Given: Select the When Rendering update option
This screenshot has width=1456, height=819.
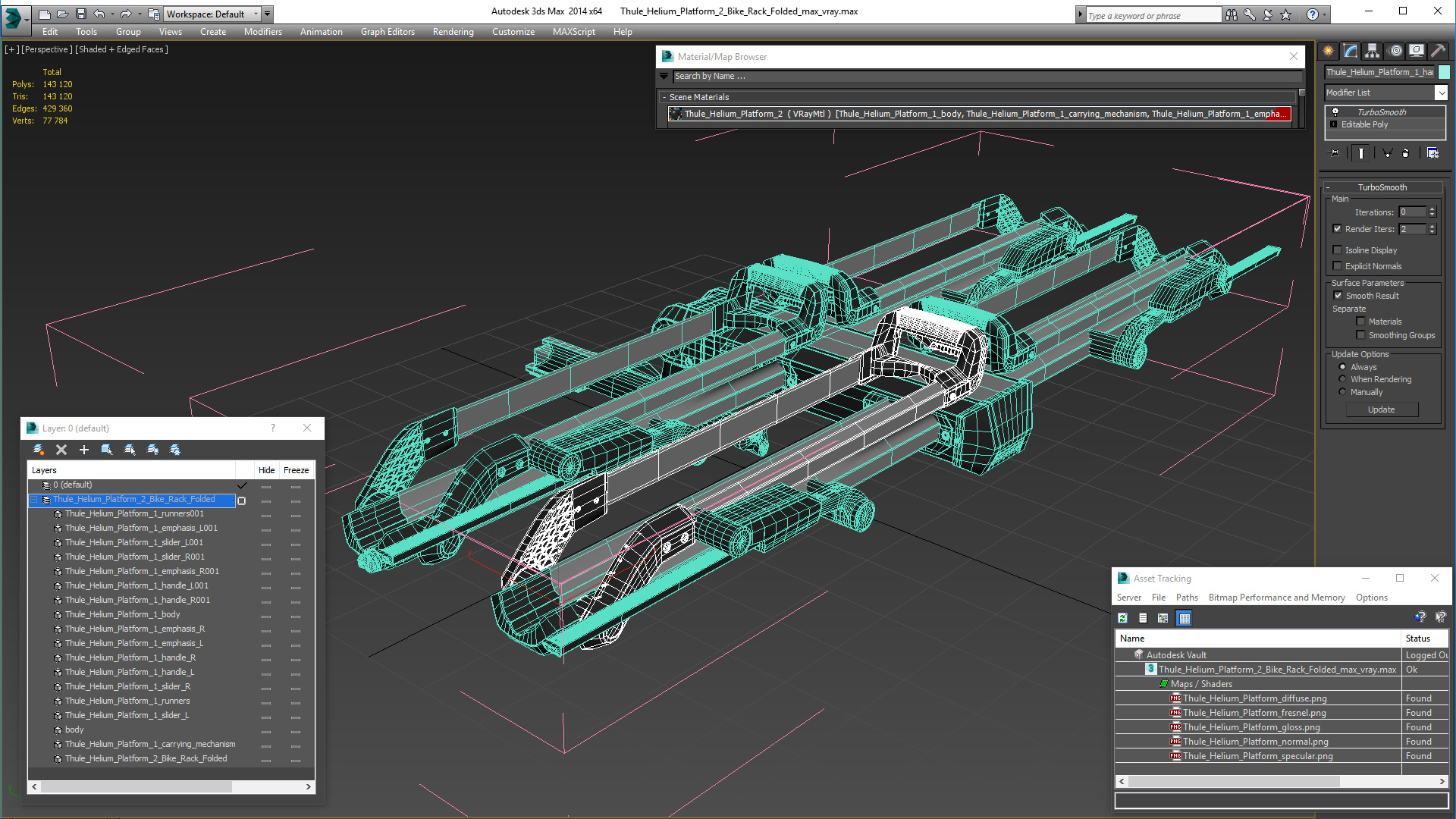Looking at the screenshot, I should [x=1342, y=379].
